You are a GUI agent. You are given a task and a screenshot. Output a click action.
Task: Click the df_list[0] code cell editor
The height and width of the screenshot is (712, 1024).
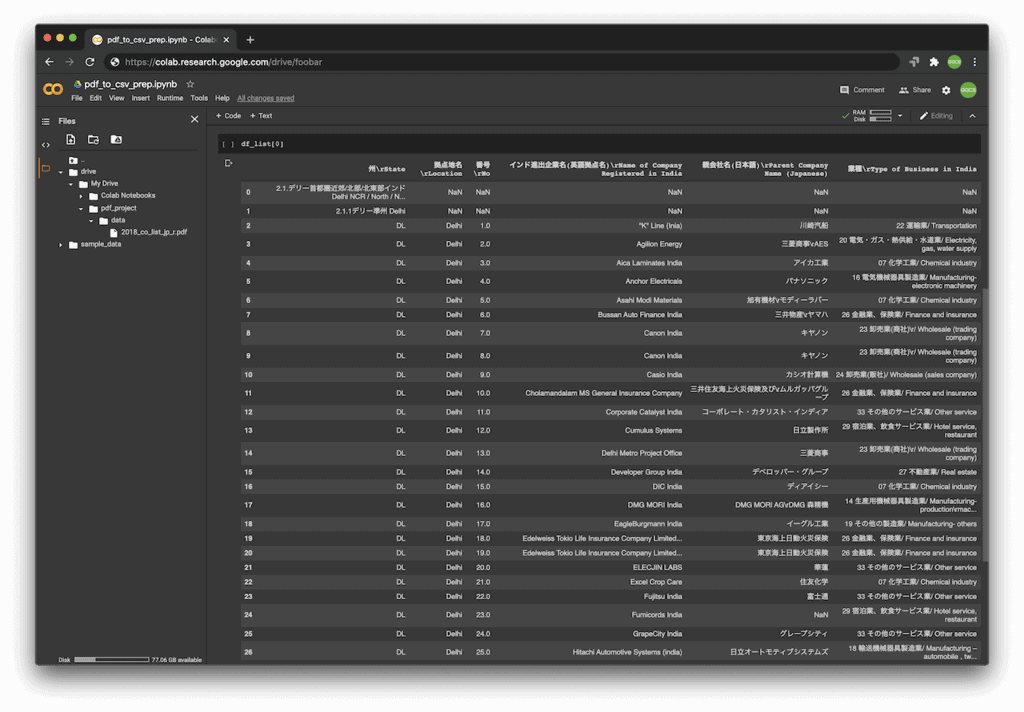point(607,144)
